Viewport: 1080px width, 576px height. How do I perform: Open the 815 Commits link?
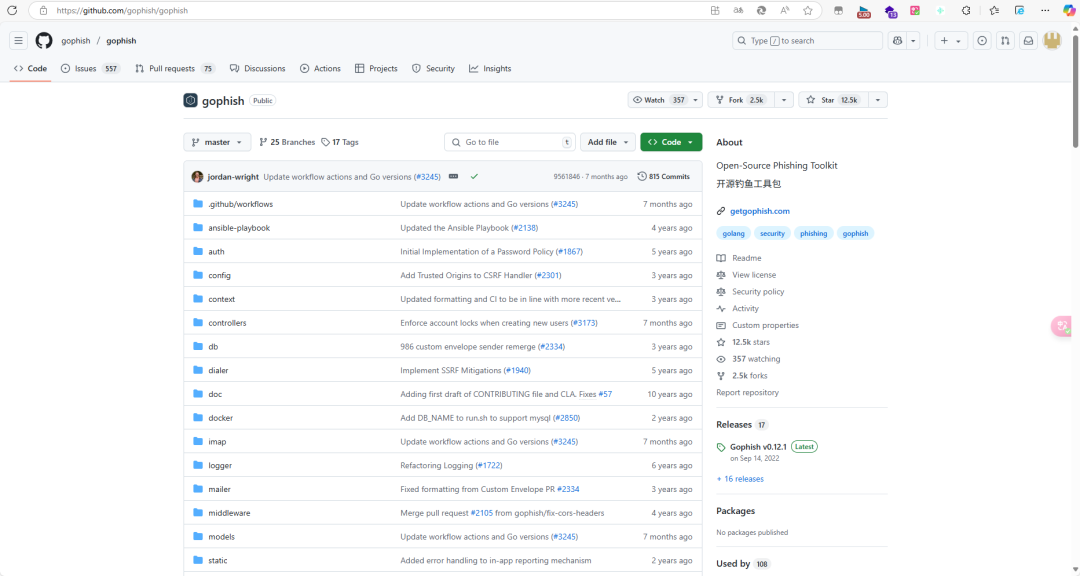(x=663, y=176)
